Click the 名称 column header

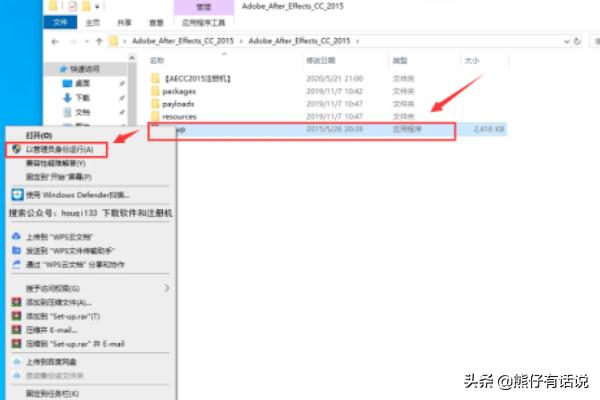tap(157, 60)
